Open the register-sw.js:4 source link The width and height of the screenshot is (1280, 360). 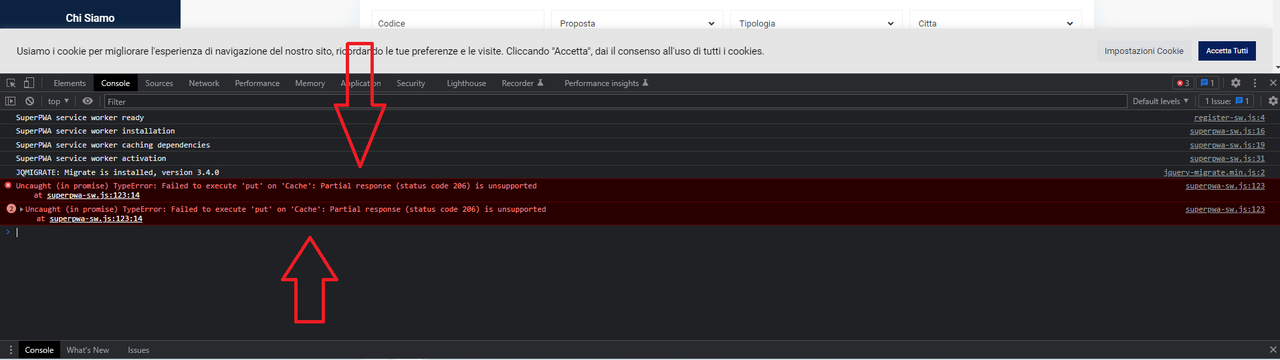(x=1229, y=117)
